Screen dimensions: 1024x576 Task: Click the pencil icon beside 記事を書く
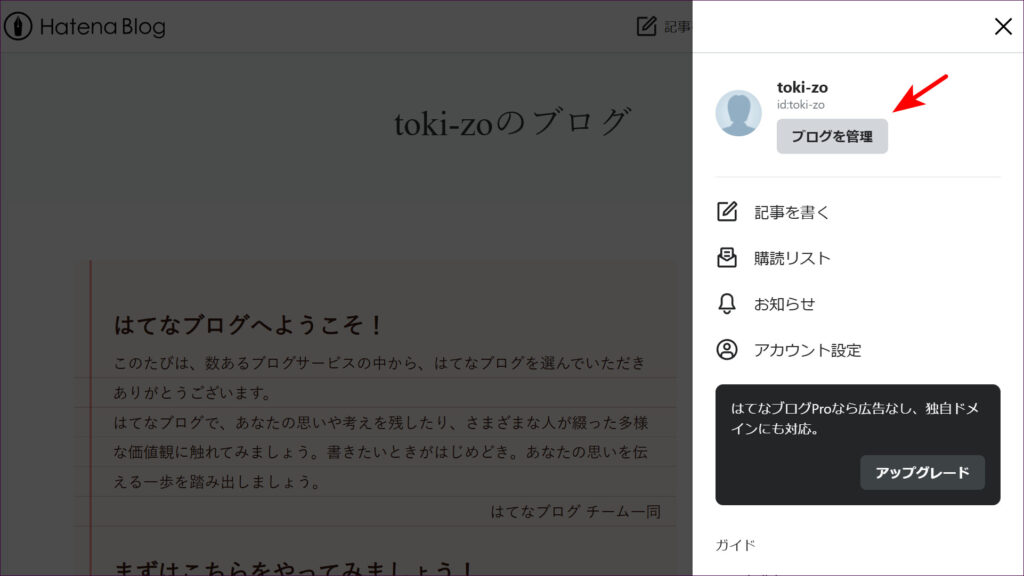727,212
